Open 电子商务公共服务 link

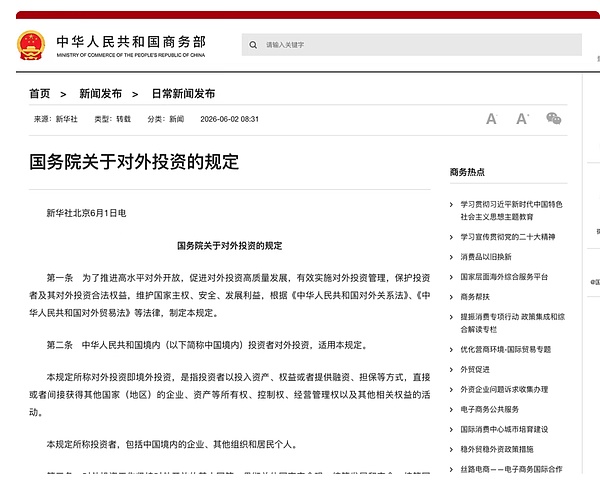(489, 409)
